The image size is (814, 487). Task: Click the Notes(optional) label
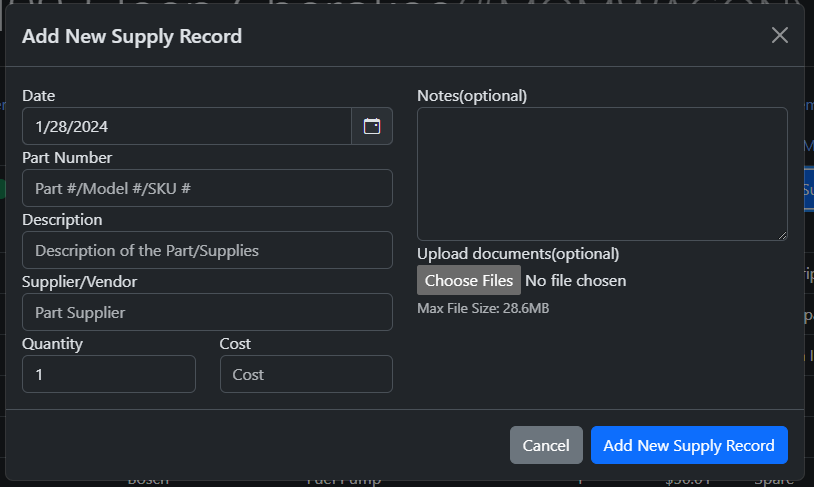pyautogui.click(x=471, y=96)
